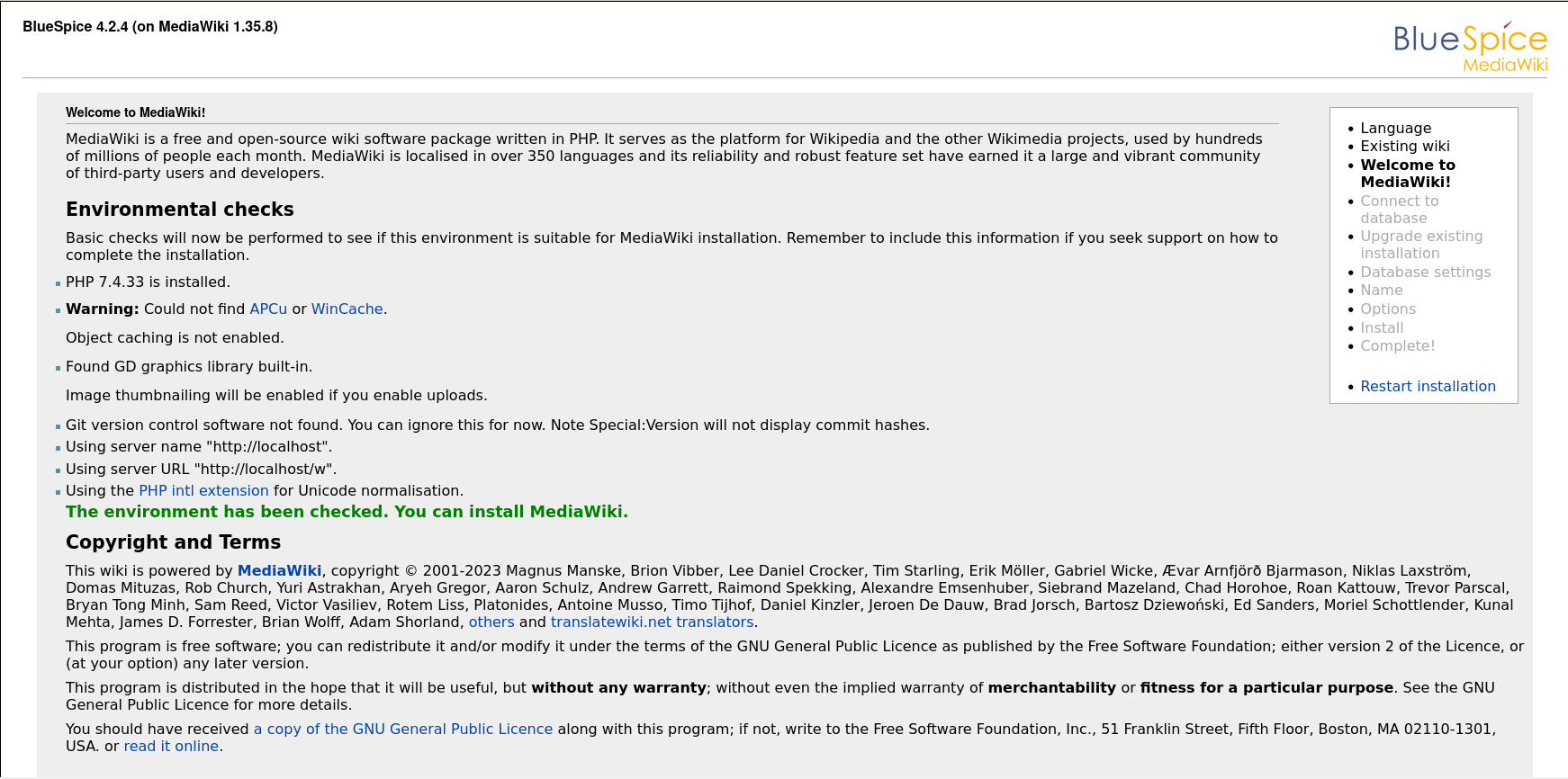Click bold 'merchantability' text
1568x779 pixels.
[x=1051, y=687]
